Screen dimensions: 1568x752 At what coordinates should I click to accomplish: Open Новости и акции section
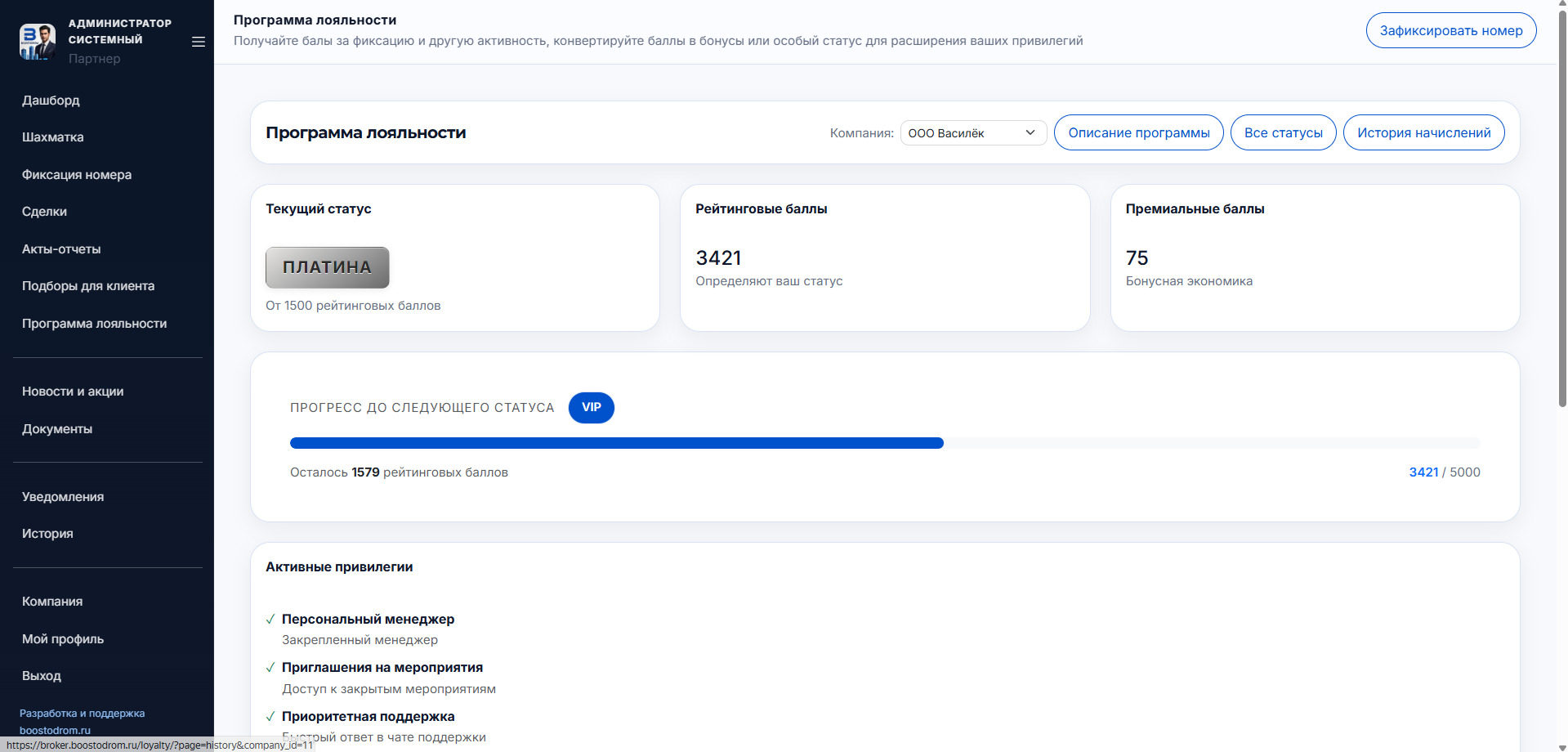[73, 392]
